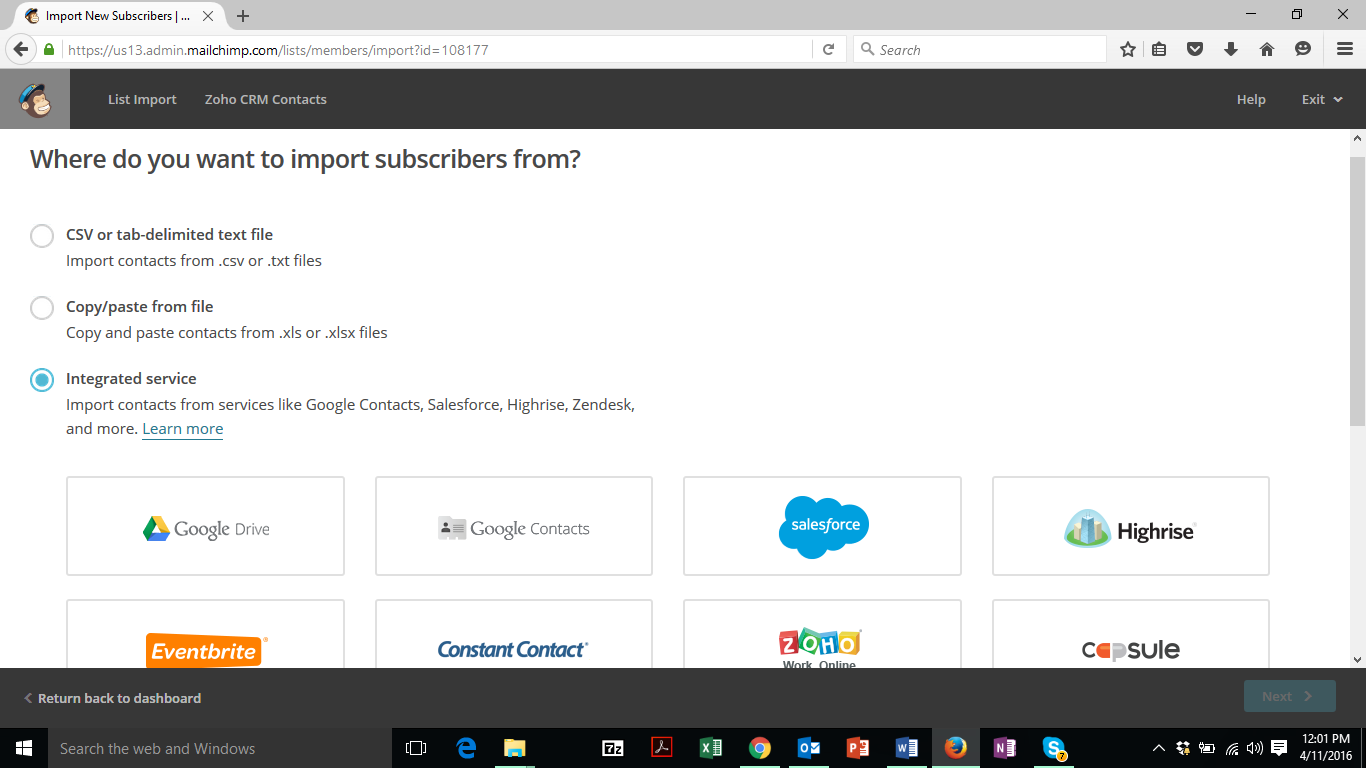Choose Google Contacts integration card
This screenshot has height=768, width=1366.
(x=514, y=526)
